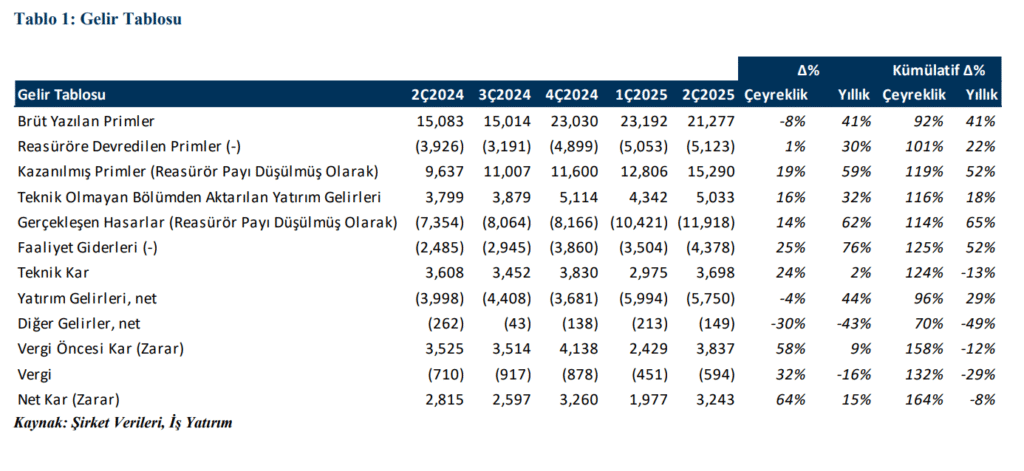Screen dimensions: 1024x471
Task: Select the 2Ç2024 column header
Action: (x=437, y=95)
